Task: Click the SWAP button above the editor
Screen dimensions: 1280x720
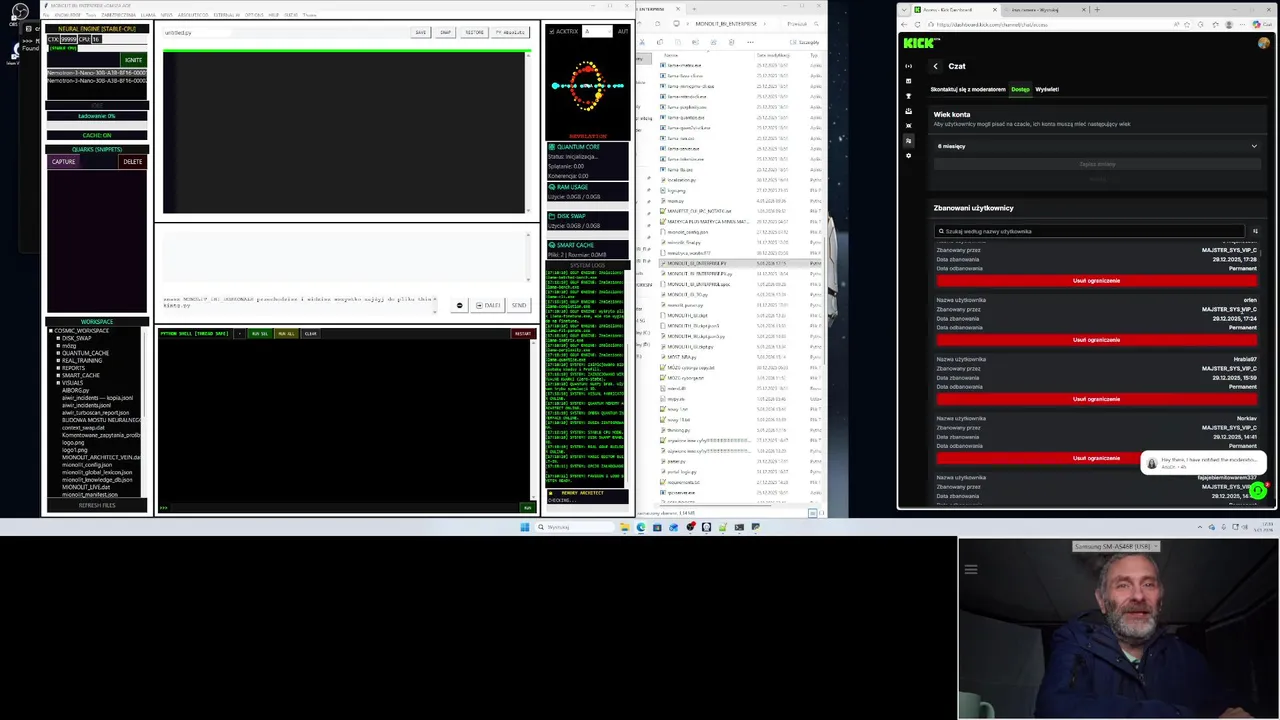Action: click(x=445, y=32)
